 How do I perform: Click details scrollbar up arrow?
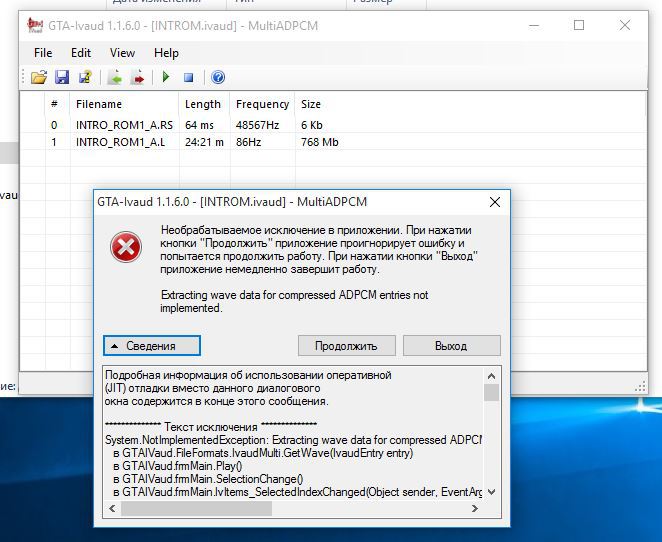[x=491, y=376]
